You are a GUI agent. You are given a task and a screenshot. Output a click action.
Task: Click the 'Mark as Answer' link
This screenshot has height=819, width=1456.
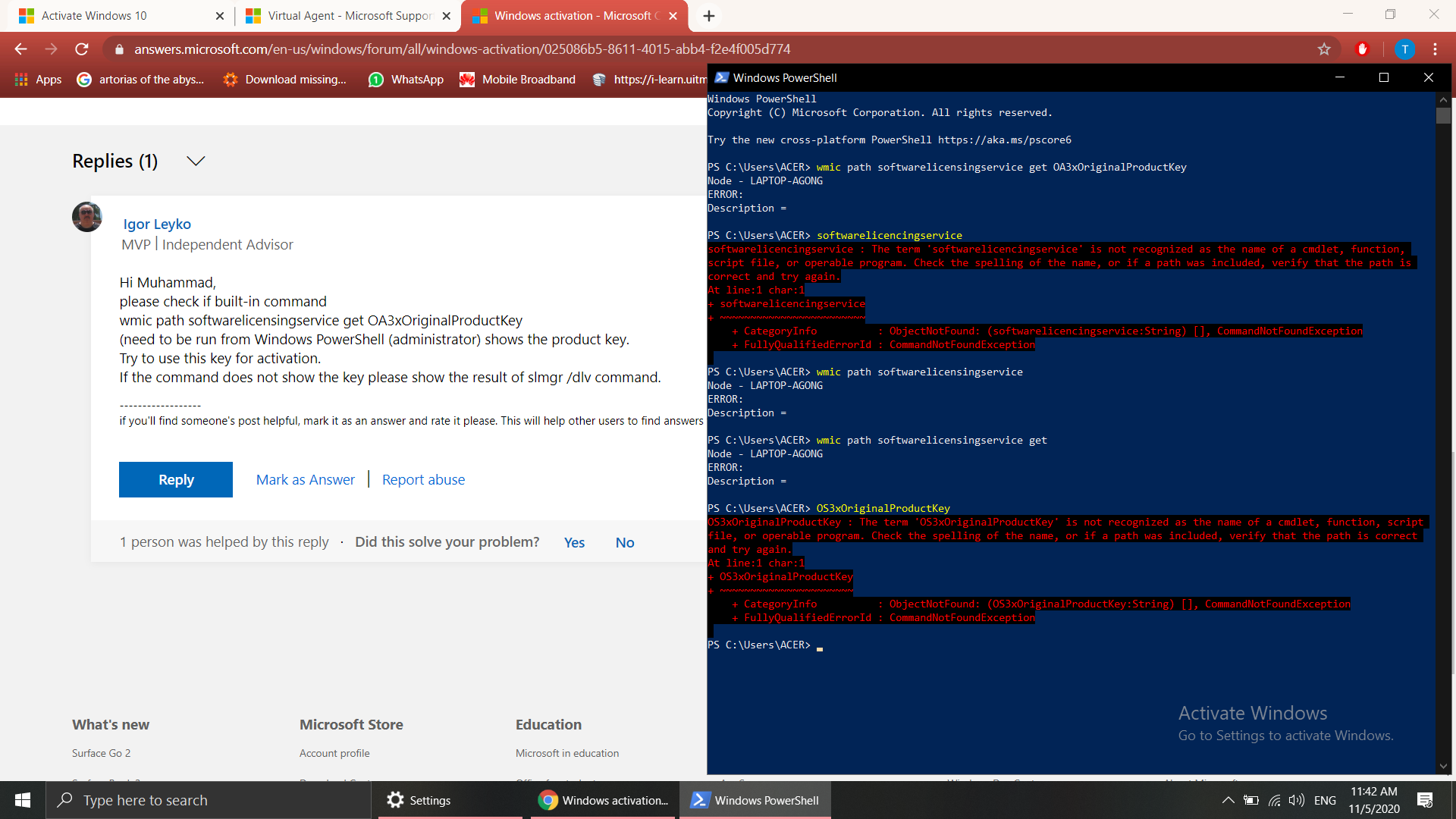point(305,479)
